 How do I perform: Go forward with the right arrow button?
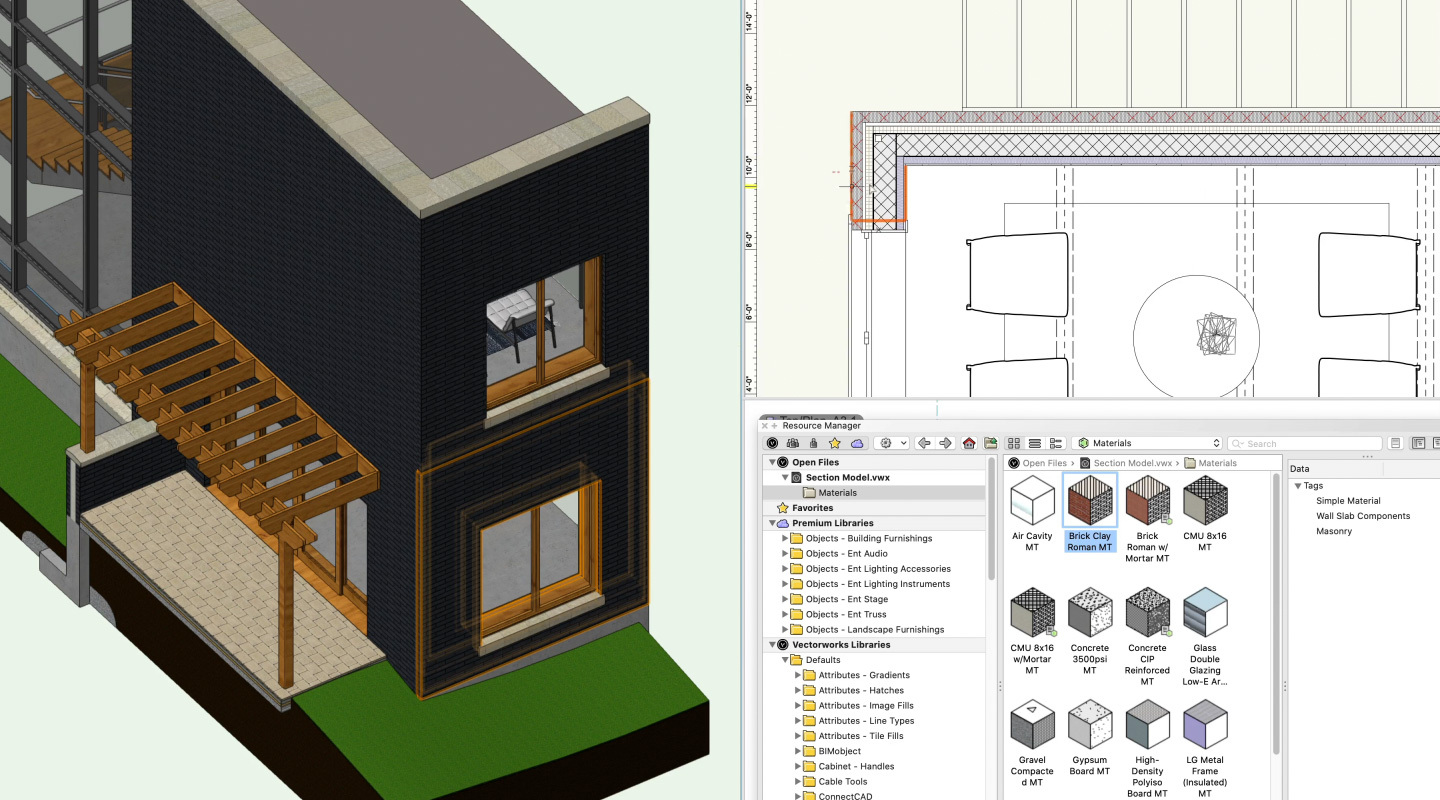[x=946, y=443]
